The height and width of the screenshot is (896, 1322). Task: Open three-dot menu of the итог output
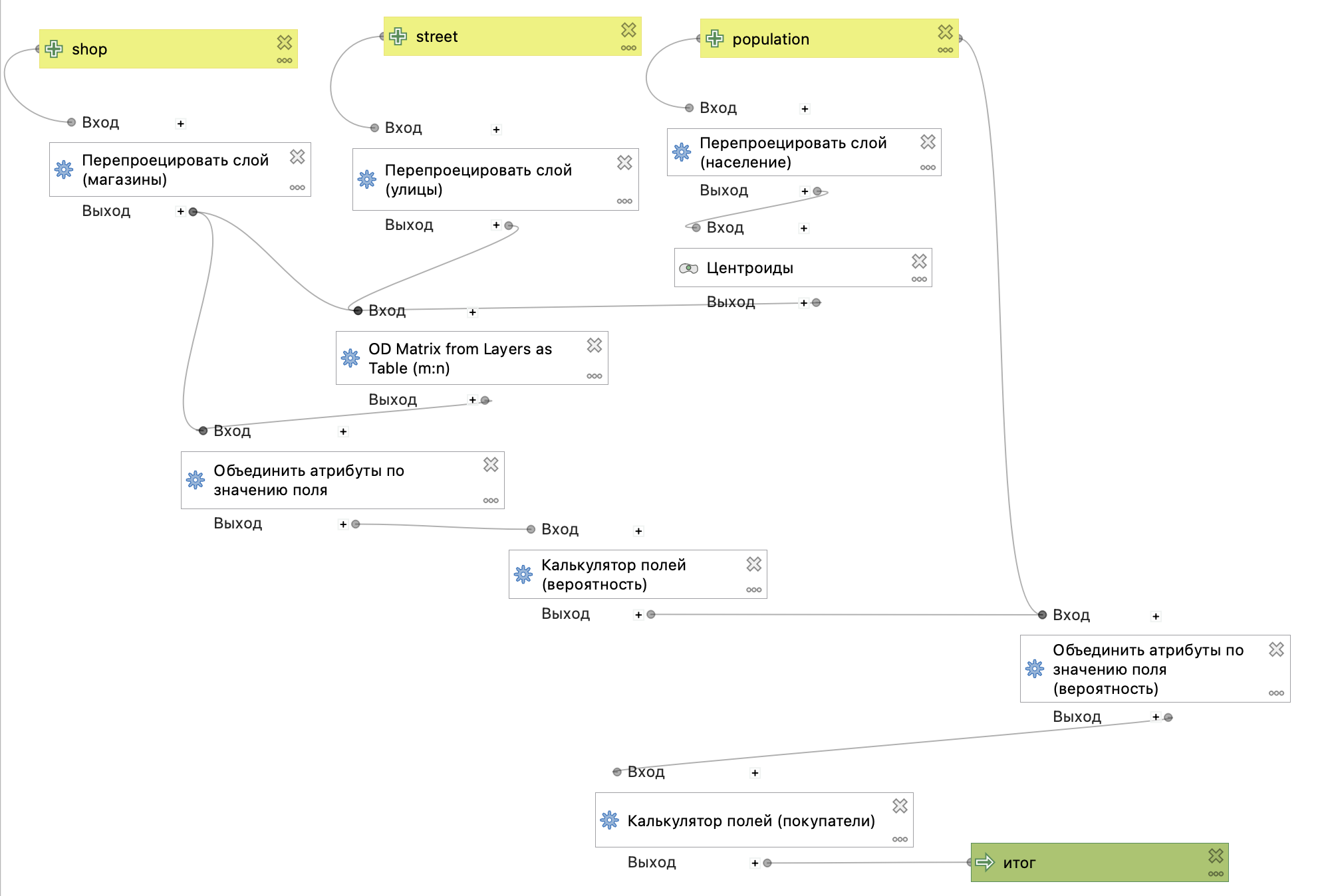pyautogui.click(x=1216, y=874)
